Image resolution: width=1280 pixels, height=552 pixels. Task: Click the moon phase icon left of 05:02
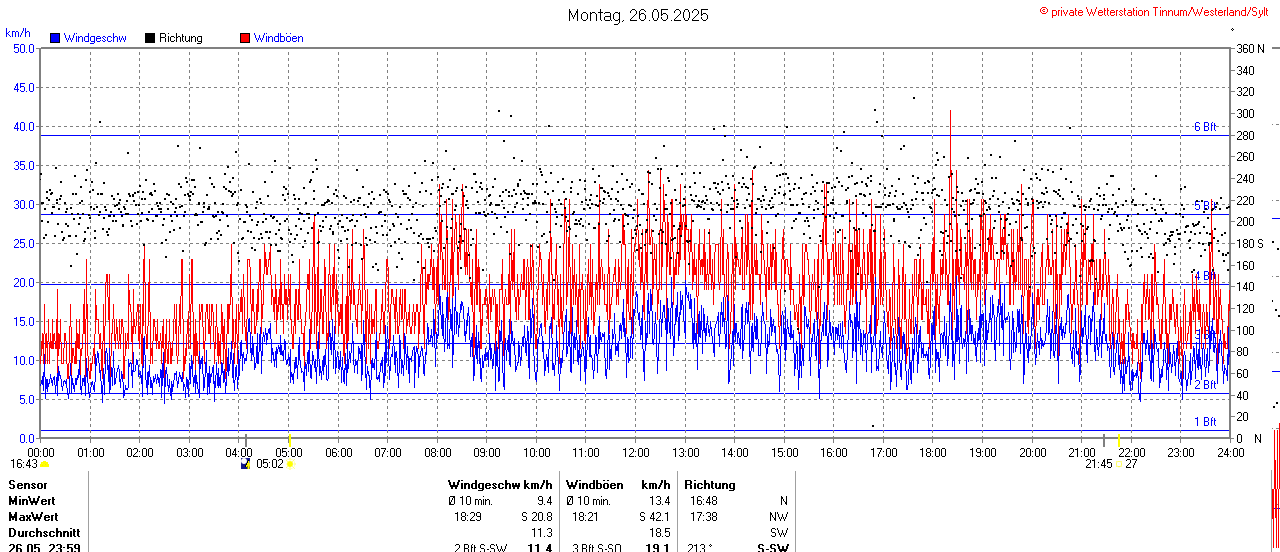tap(247, 464)
